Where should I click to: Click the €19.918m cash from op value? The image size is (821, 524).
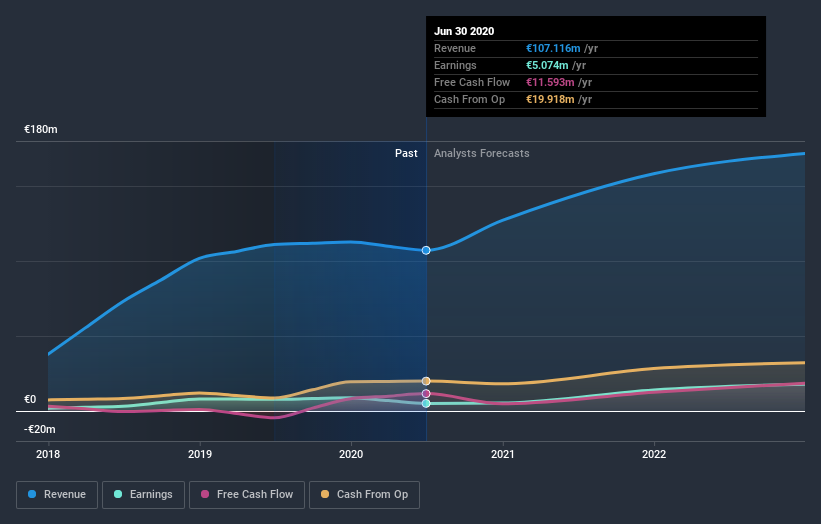(550, 99)
